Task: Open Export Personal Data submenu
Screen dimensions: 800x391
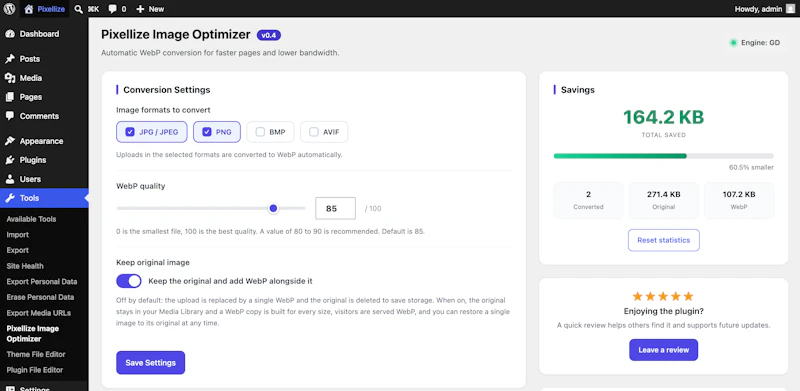Action: (42, 281)
